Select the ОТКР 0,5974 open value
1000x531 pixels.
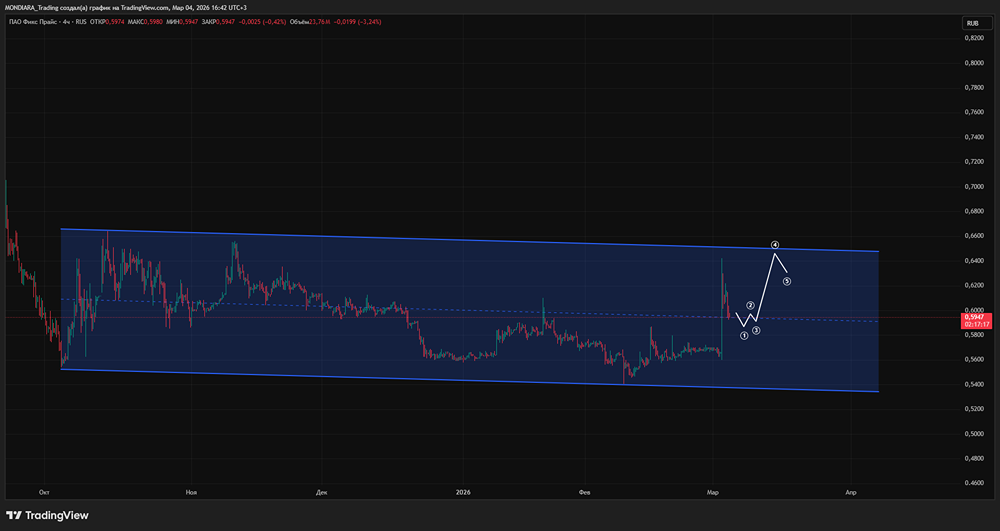click(108, 22)
